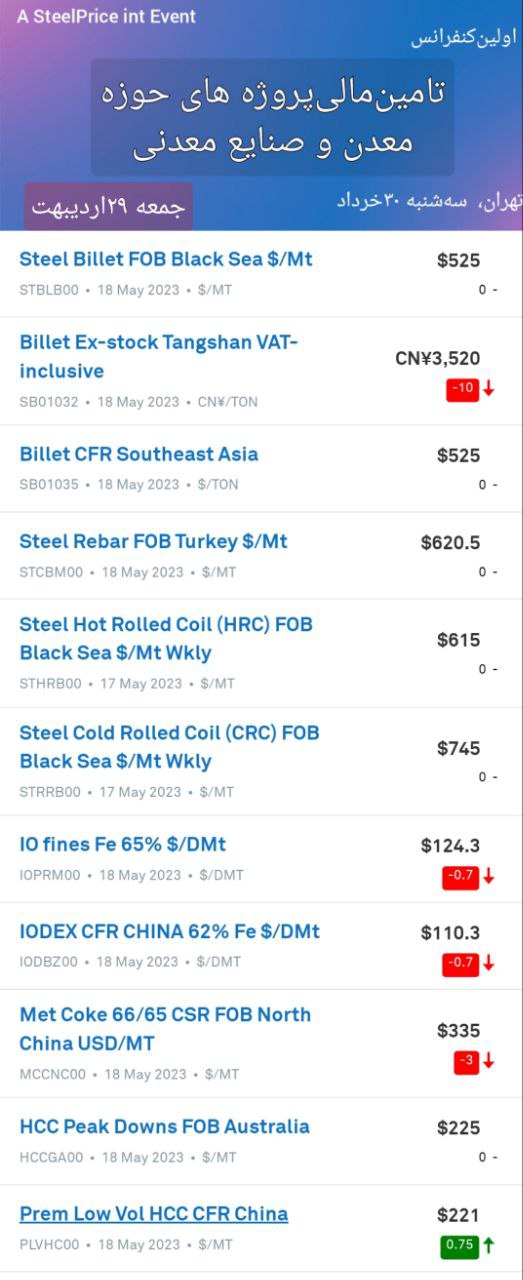Click green up arrow beside Prem Low Vol
The height and width of the screenshot is (1280, 523).
489,1246
